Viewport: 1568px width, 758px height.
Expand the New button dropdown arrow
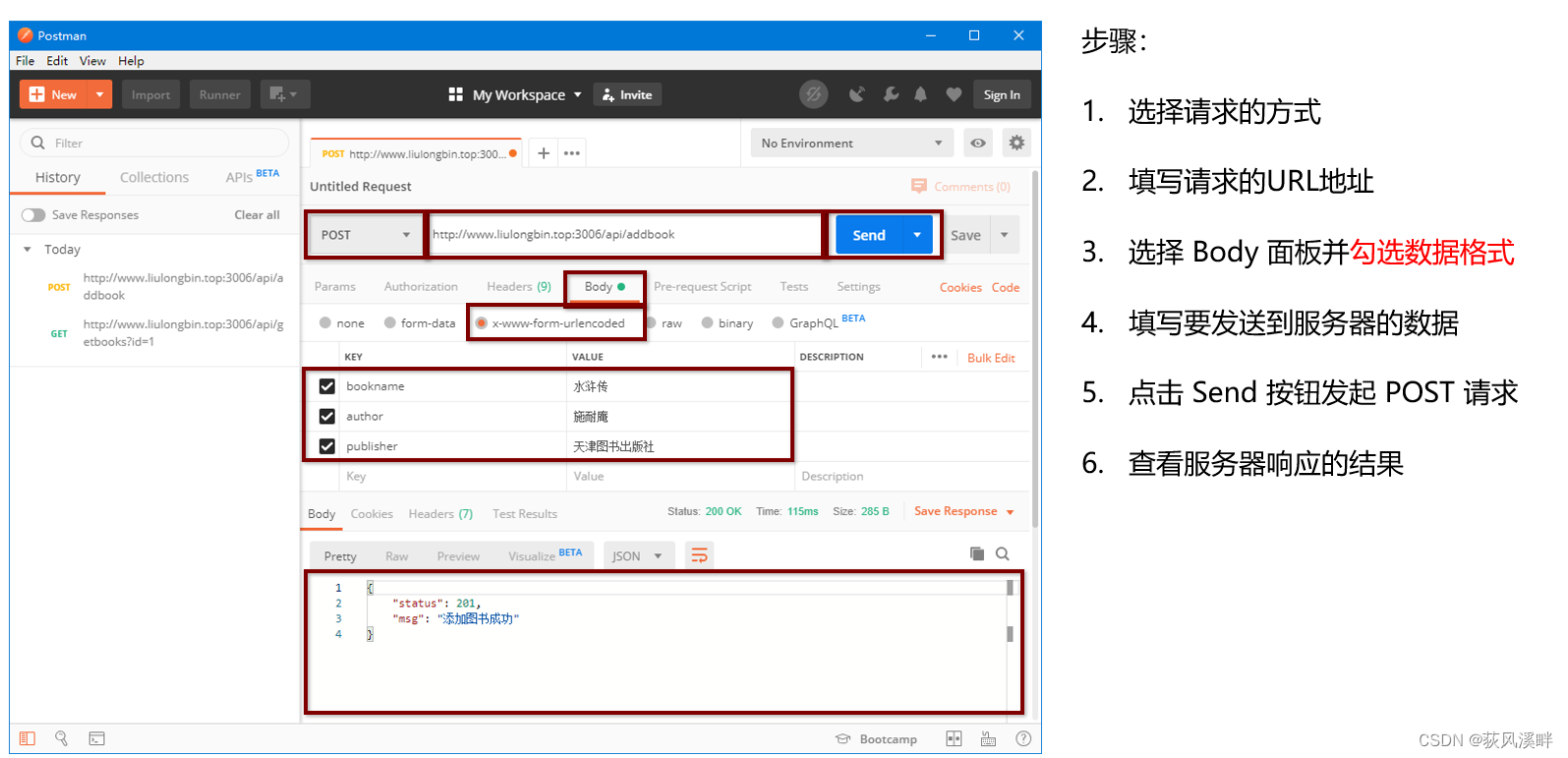(x=100, y=94)
